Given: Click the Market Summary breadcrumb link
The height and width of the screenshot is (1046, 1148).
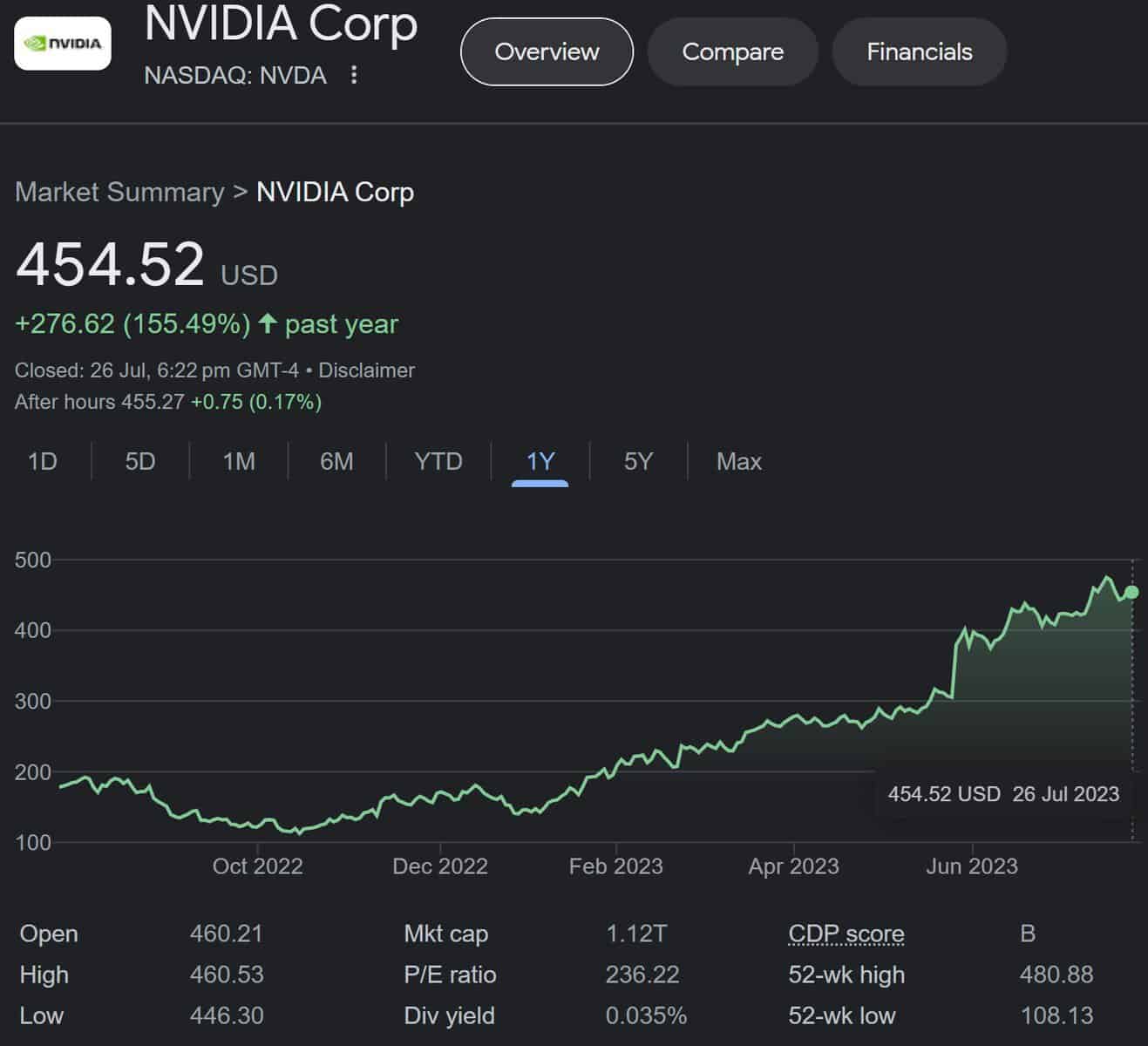Looking at the screenshot, I should pos(119,192).
